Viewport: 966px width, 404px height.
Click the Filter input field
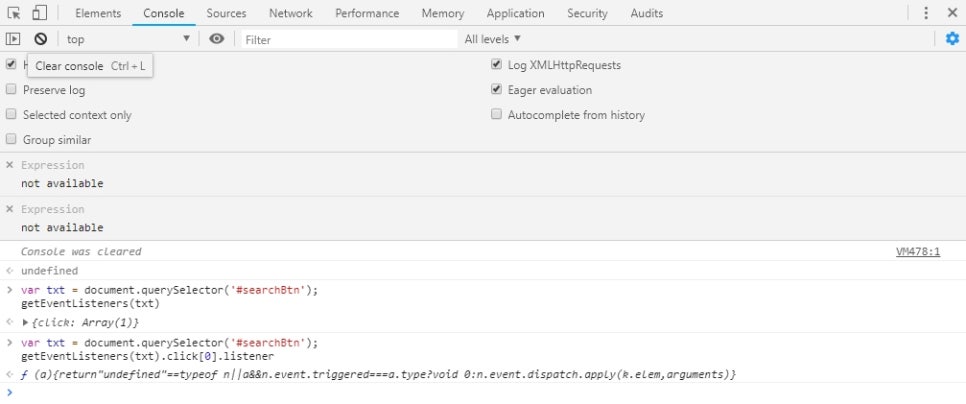coord(349,39)
